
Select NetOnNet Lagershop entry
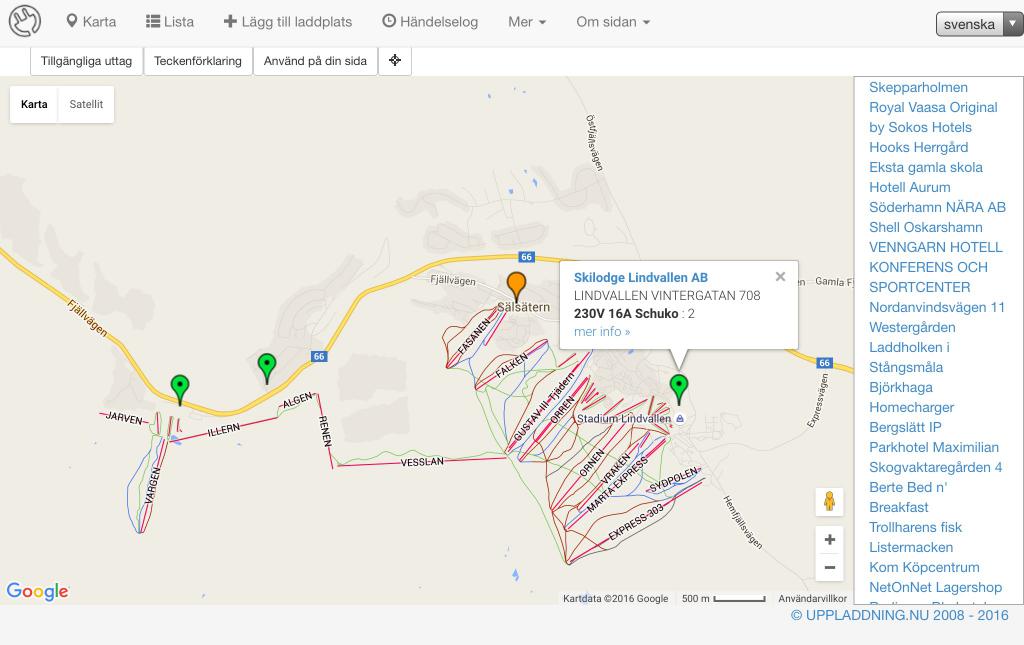[x=935, y=588]
